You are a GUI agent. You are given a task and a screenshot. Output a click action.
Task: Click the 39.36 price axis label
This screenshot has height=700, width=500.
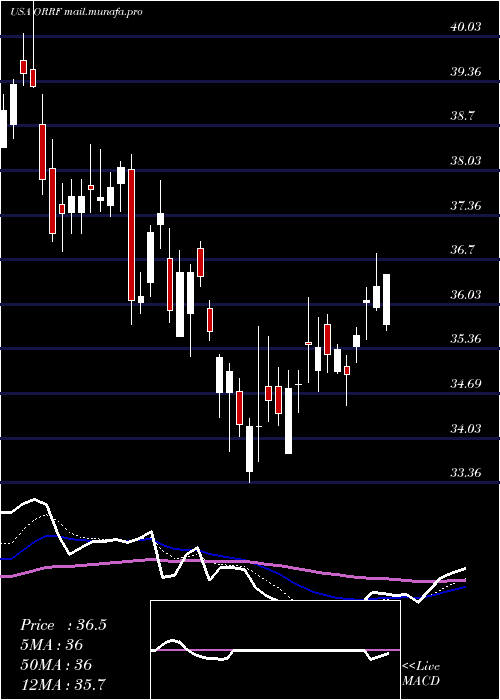[466, 71]
